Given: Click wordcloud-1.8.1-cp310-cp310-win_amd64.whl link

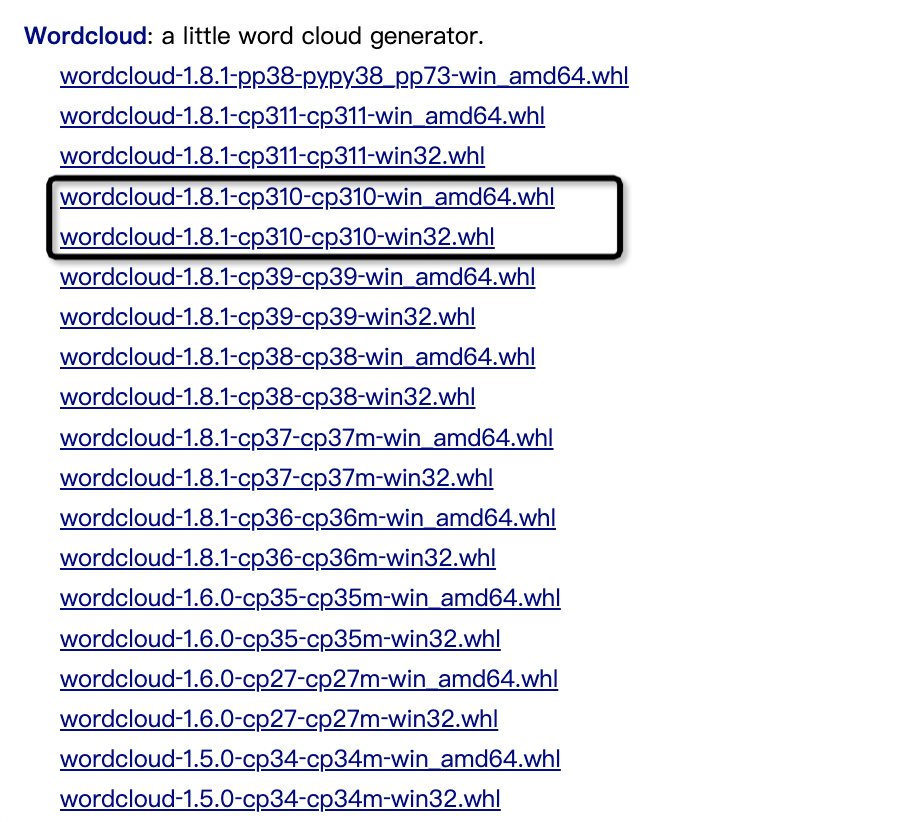Looking at the screenshot, I should point(307,197).
